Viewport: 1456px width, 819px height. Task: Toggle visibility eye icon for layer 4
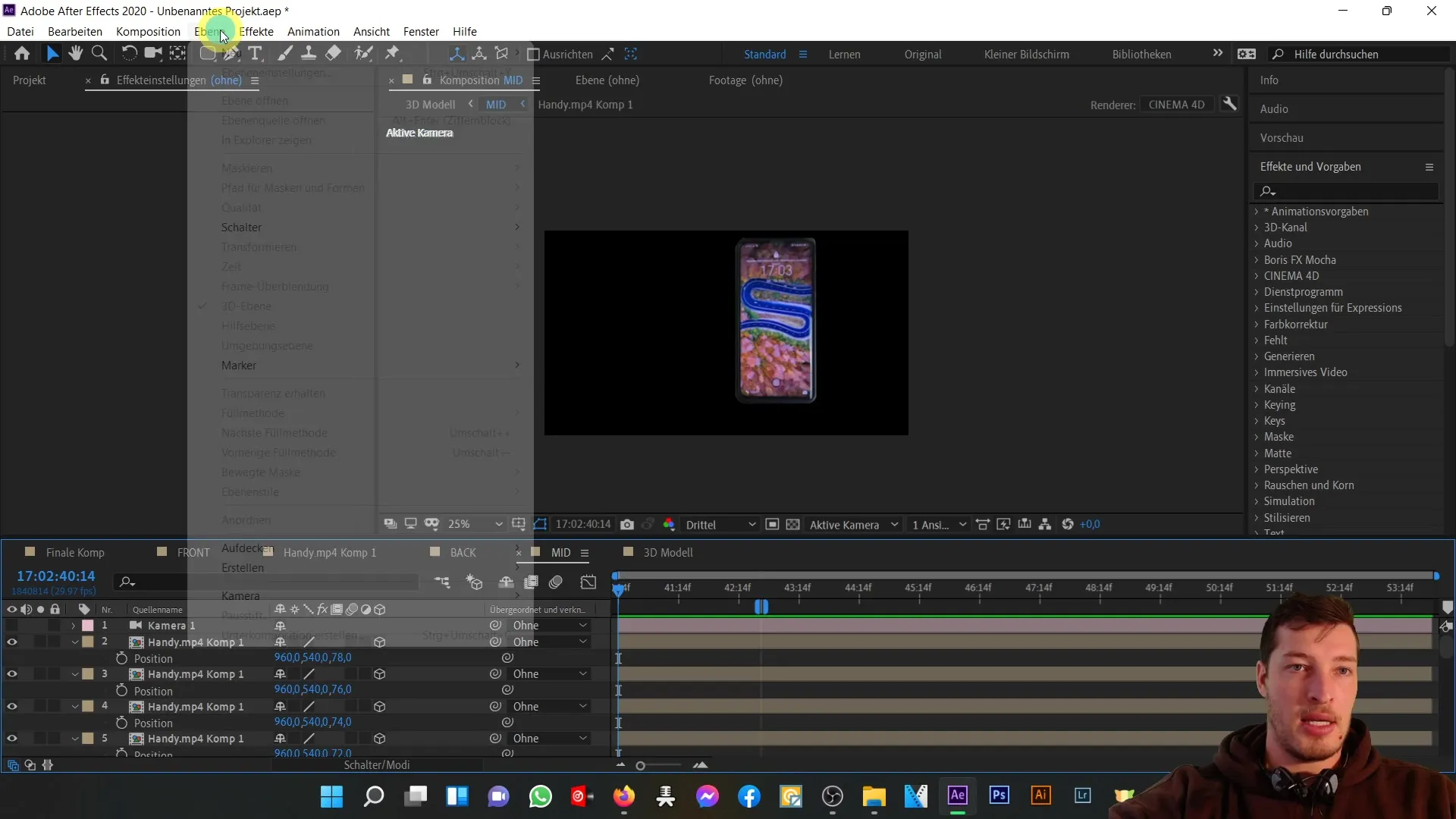(x=11, y=706)
